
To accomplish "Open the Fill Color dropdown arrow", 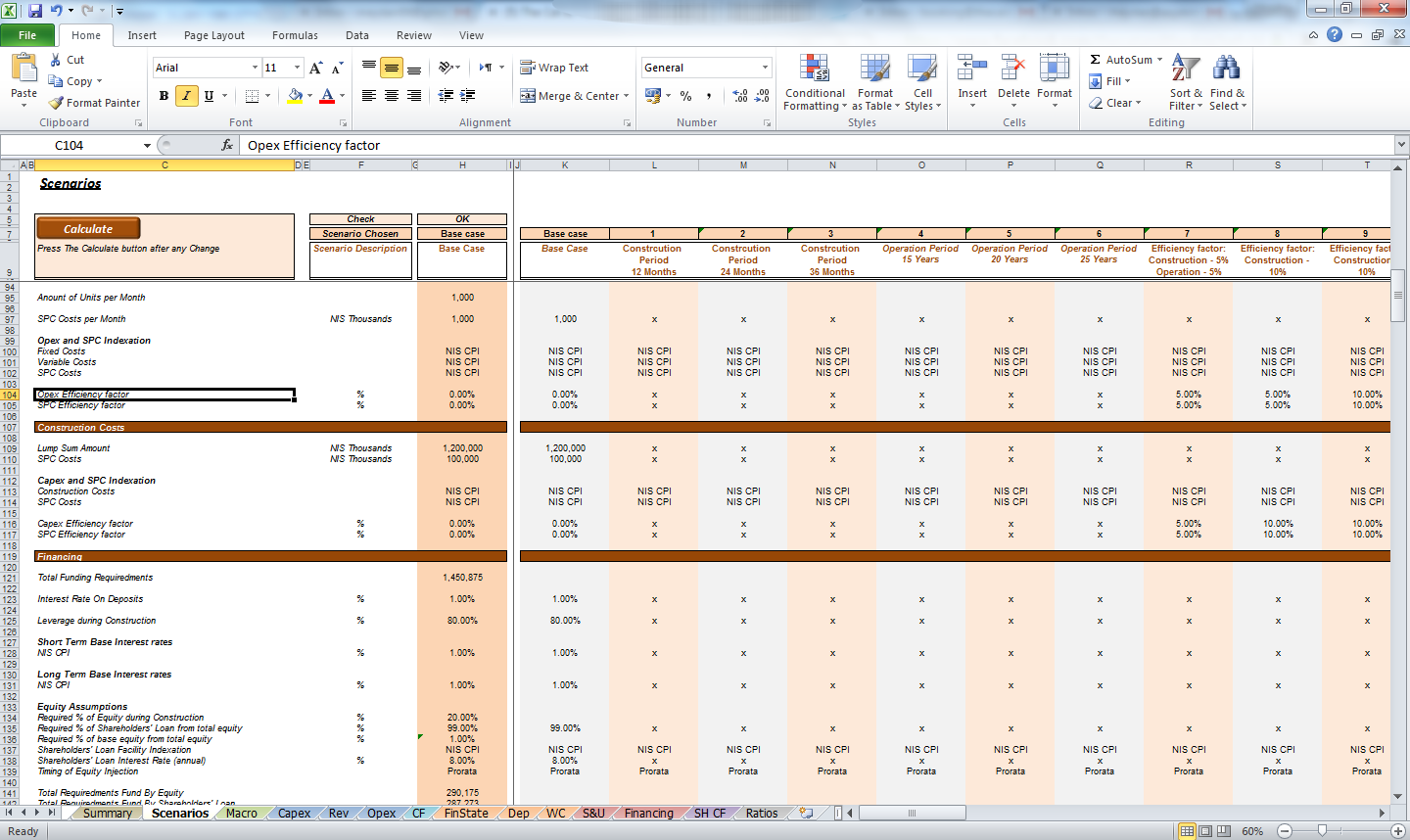I will tap(309, 96).
